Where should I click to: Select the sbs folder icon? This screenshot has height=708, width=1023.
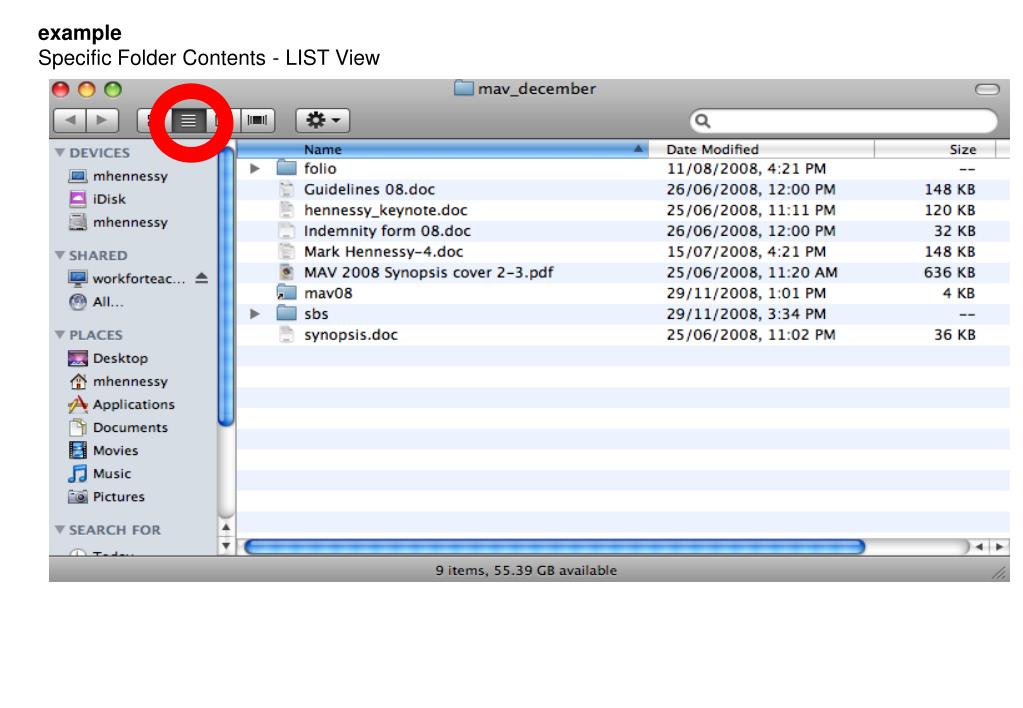click(x=286, y=314)
